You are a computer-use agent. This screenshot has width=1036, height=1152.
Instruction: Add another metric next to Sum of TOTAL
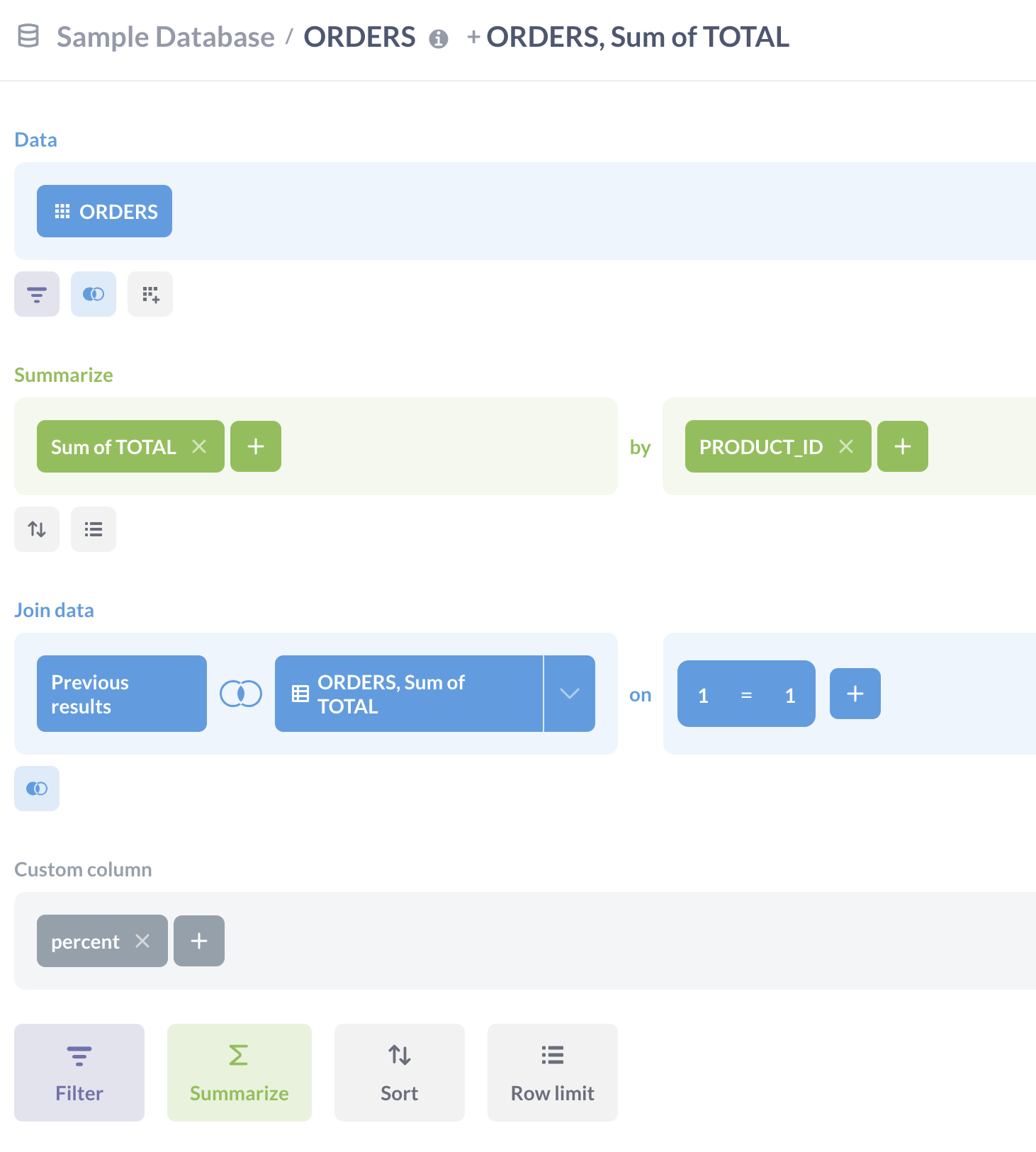(x=256, y=446)
